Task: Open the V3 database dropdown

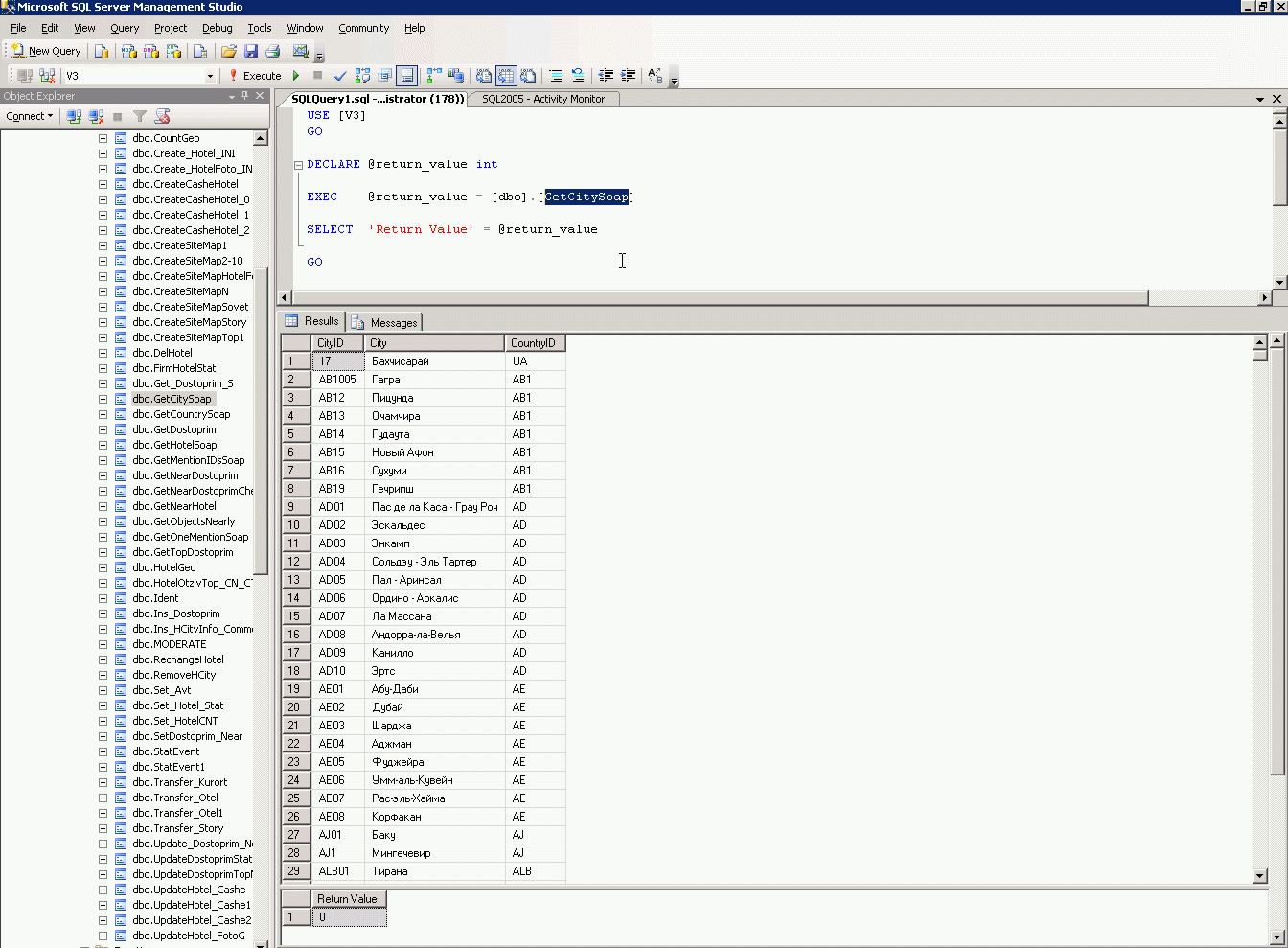Action: (210, 76)
